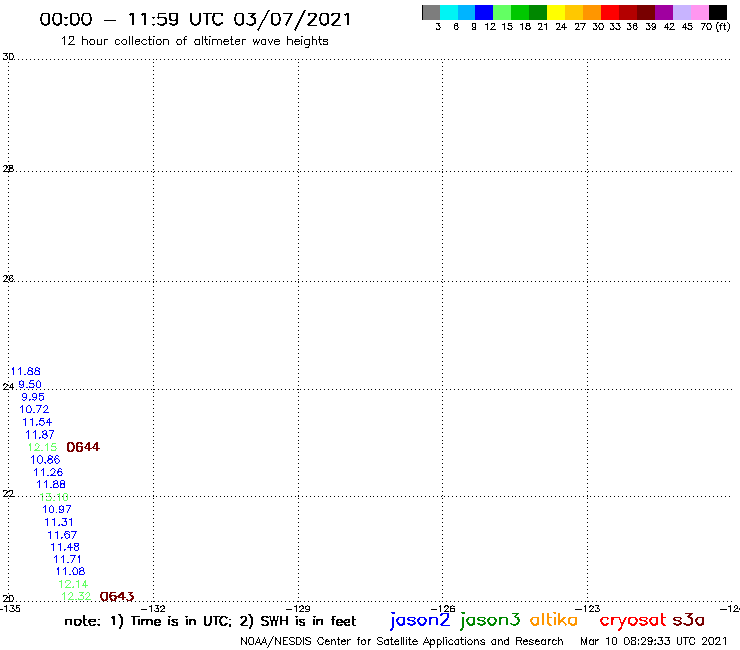Click the 10.97 wave height value

pyautogui.click(x=57, y=509)
